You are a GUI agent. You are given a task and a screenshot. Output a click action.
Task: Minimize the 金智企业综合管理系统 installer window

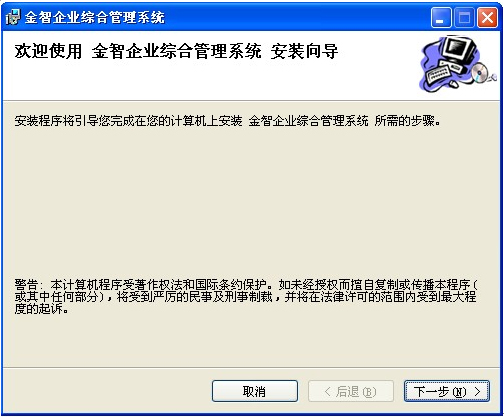point(441,17)
